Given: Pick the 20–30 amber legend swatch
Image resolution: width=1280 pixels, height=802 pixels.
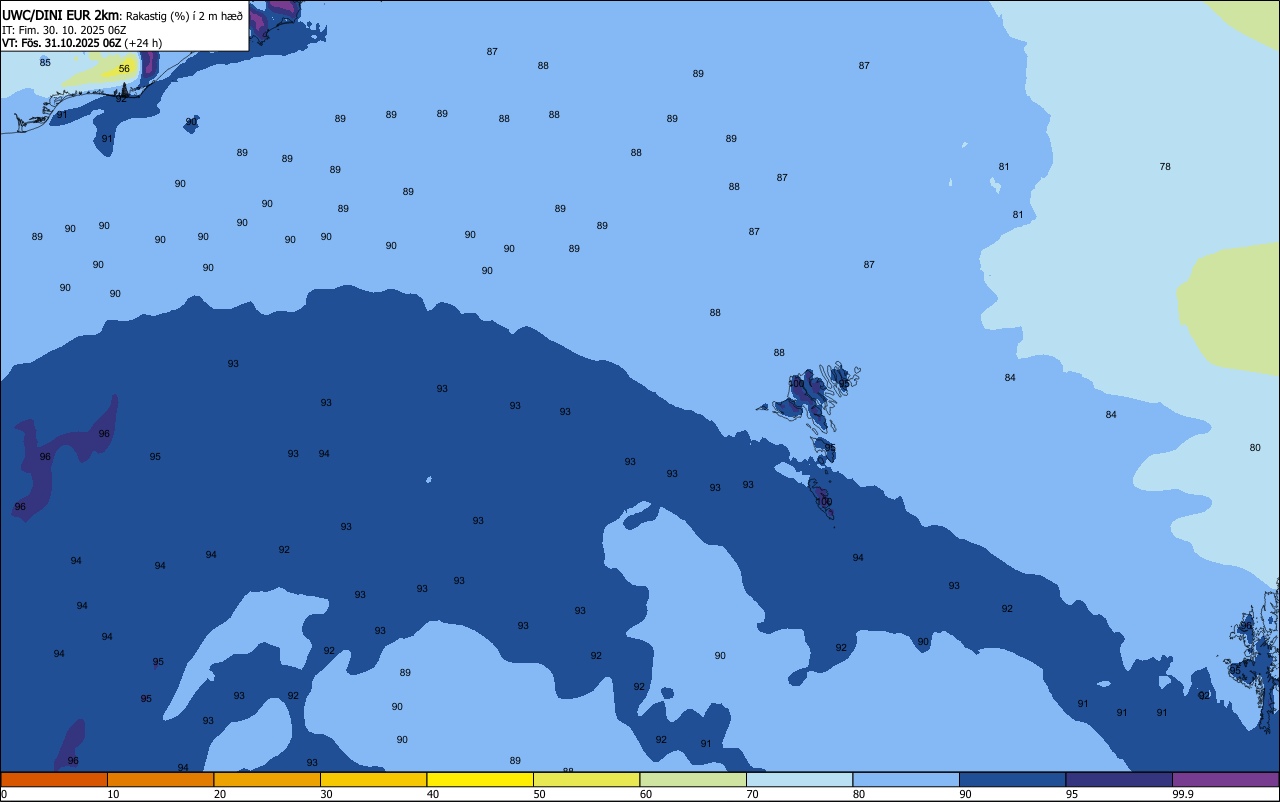Looking at the screenshot, I should pos(267,779).
